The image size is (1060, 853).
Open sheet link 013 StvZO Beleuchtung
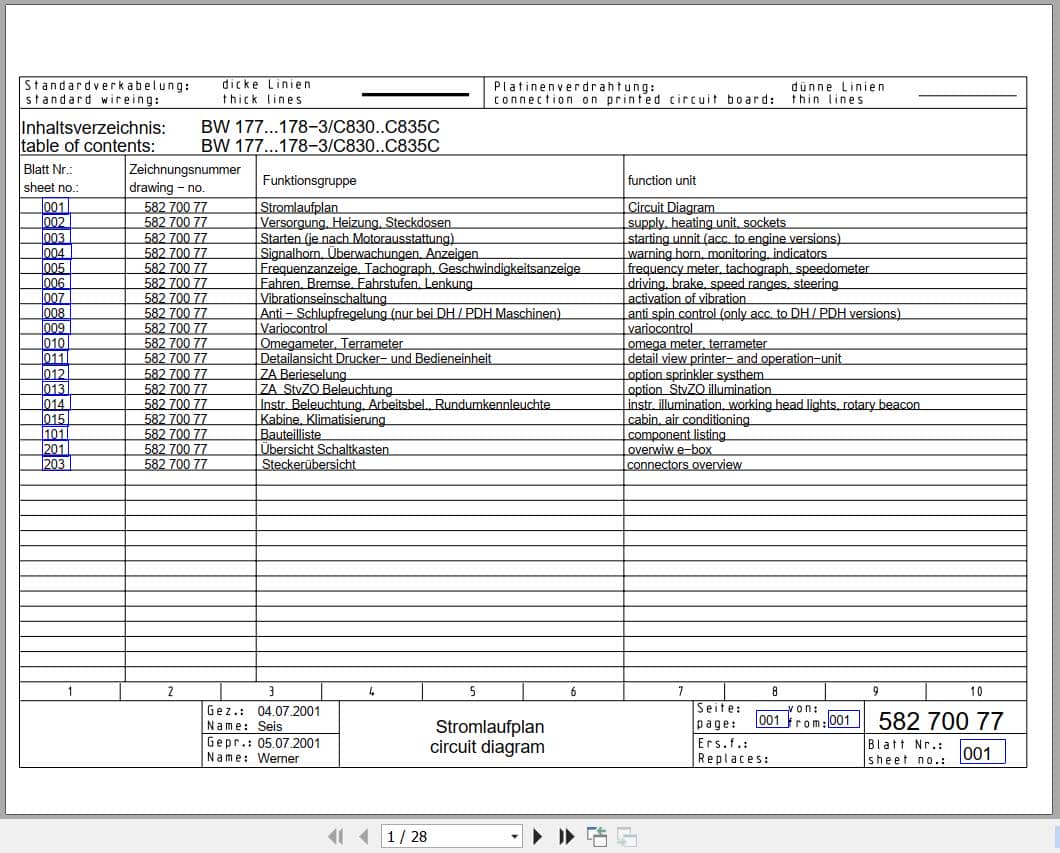pos(55,389)
